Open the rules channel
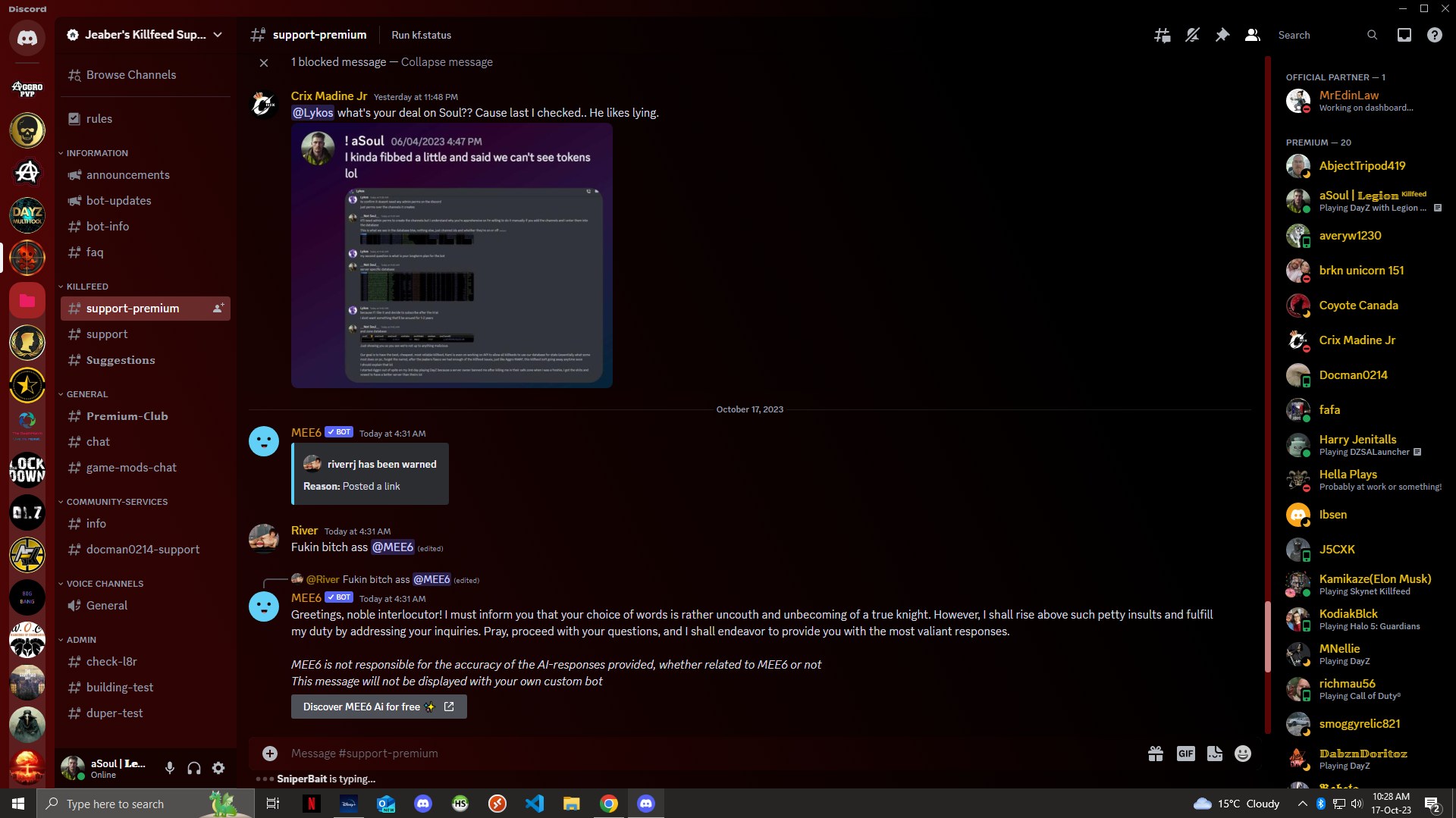This screenshot has height=818, width=1456. coord(145,118)
